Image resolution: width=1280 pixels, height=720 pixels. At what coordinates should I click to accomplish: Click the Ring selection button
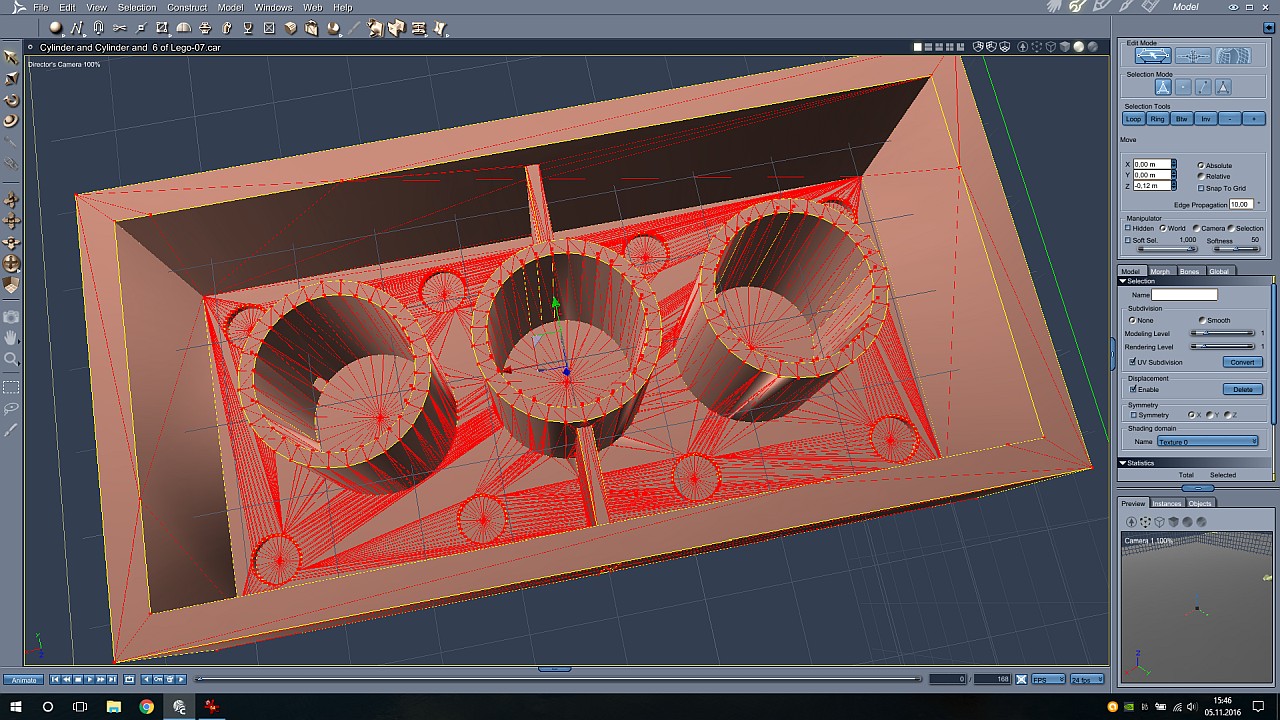[x=1157, y=119]
